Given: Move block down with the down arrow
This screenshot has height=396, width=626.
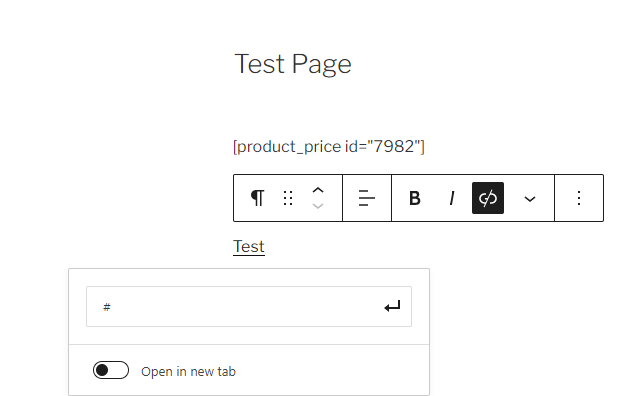Looking at the screenshot, I should (x=318, y=206).
